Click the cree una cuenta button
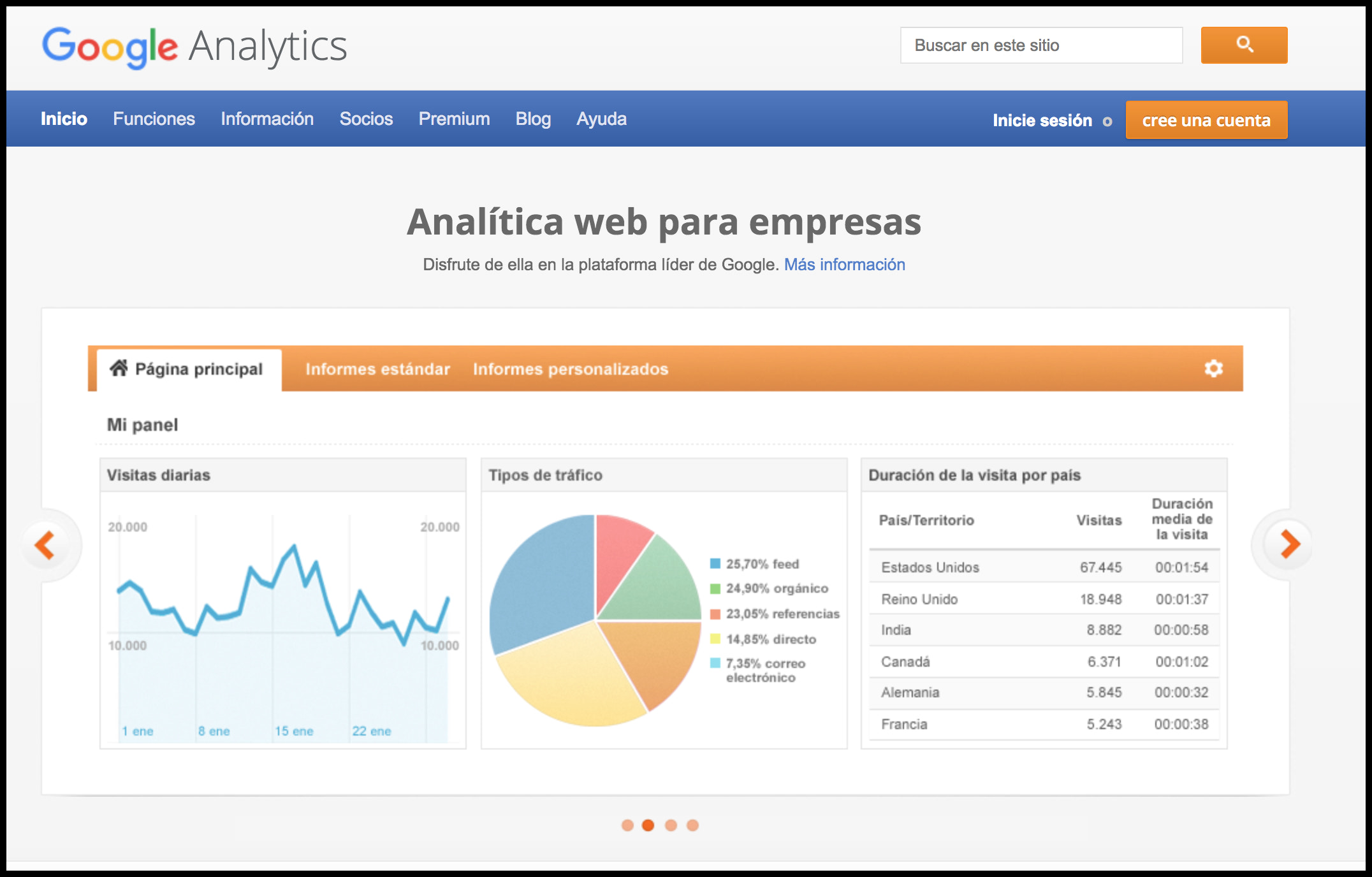This screenshot has height=877, width=1372. point(1206,119)
